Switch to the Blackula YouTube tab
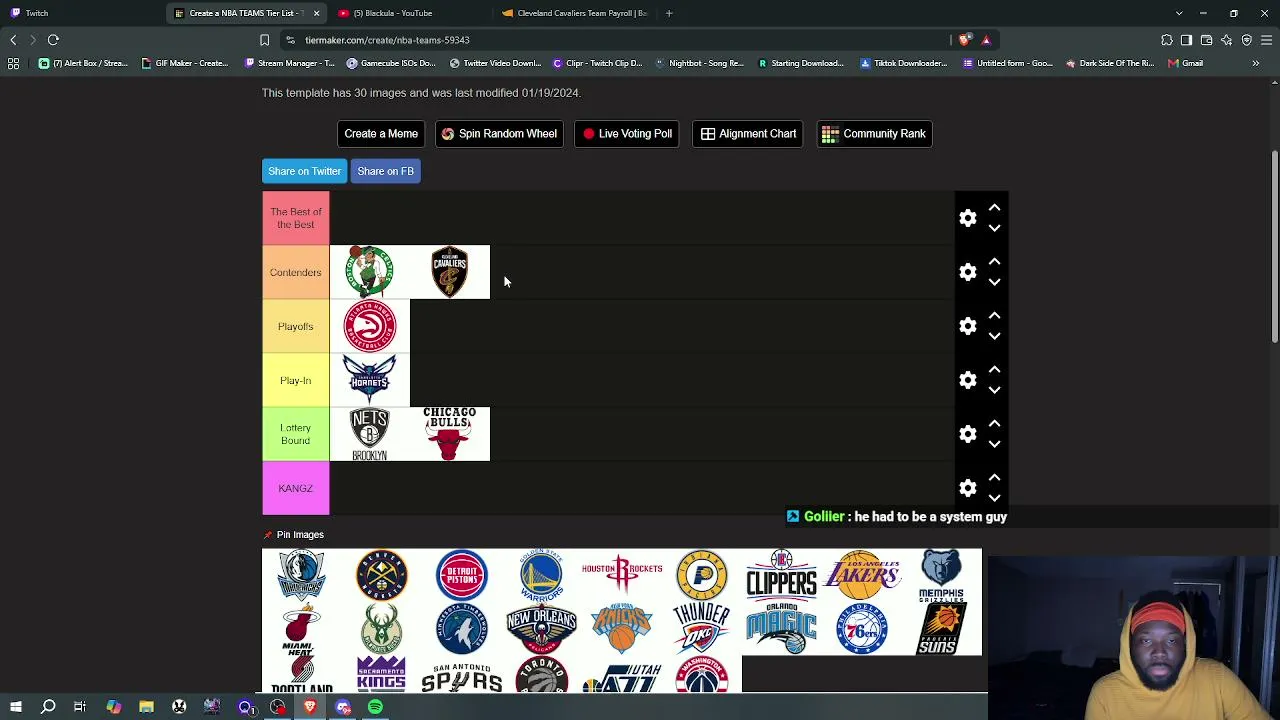1280x720 pixels. click(x=410, y=13)
